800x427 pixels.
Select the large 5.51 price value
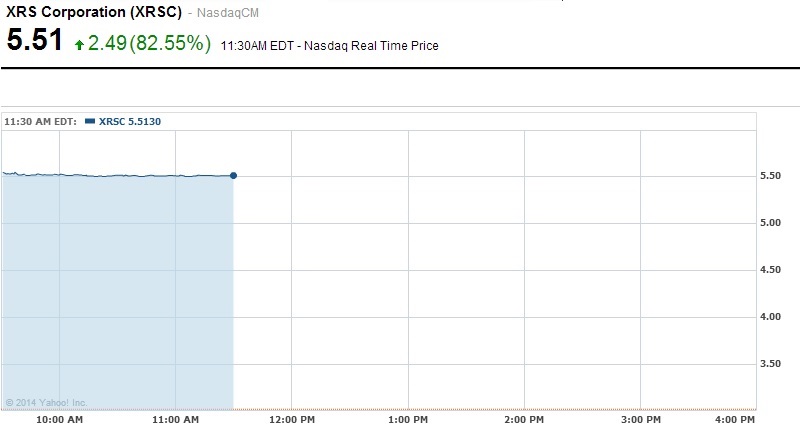point(34,42)
